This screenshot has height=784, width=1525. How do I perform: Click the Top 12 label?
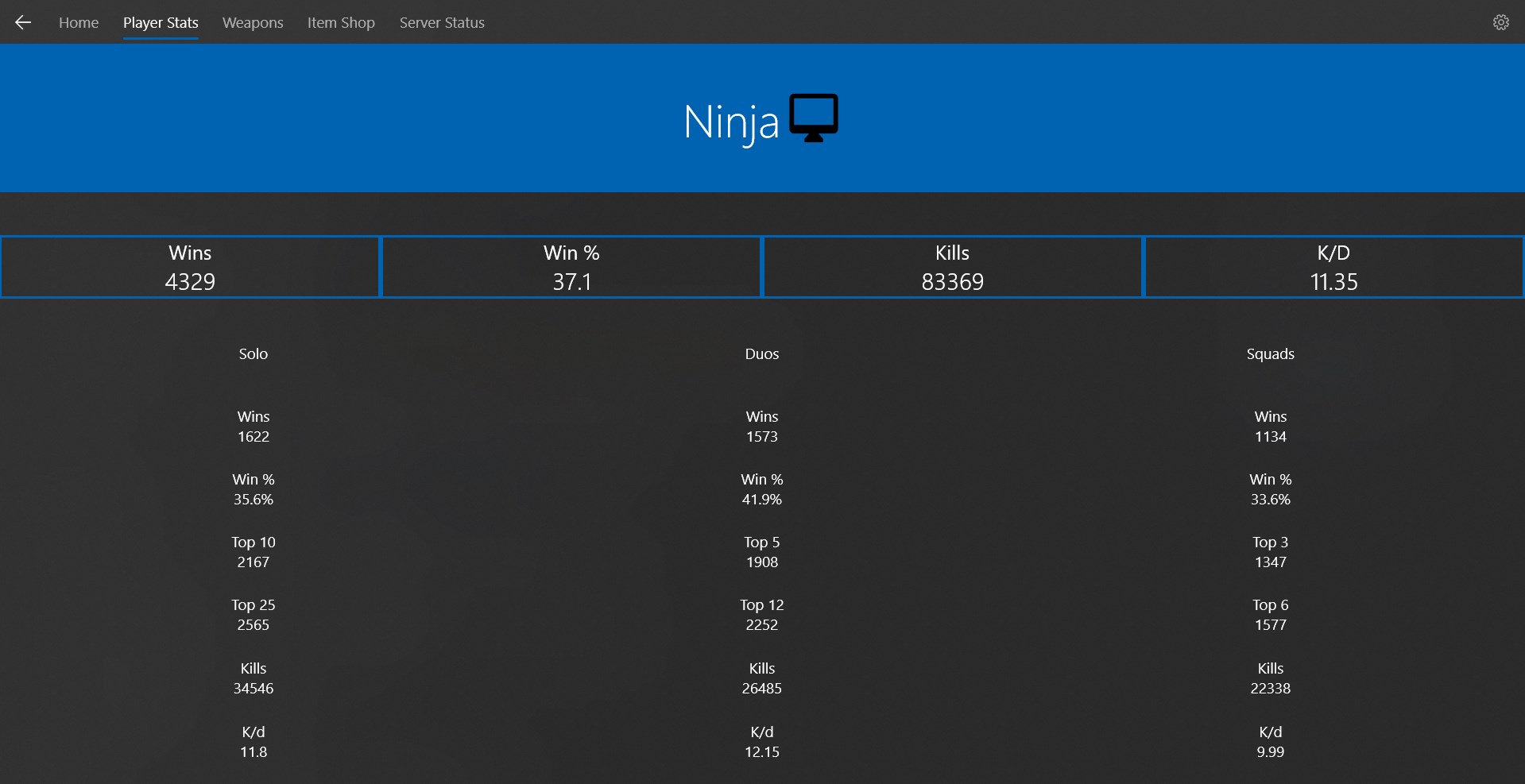762,605
